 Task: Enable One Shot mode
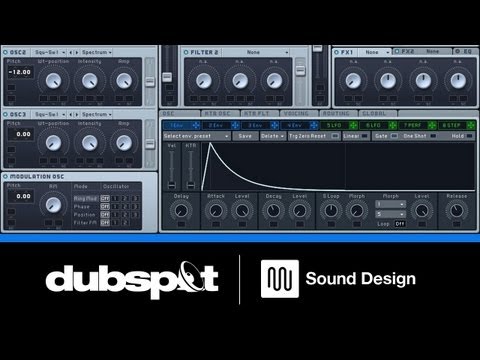coord(433,136)
